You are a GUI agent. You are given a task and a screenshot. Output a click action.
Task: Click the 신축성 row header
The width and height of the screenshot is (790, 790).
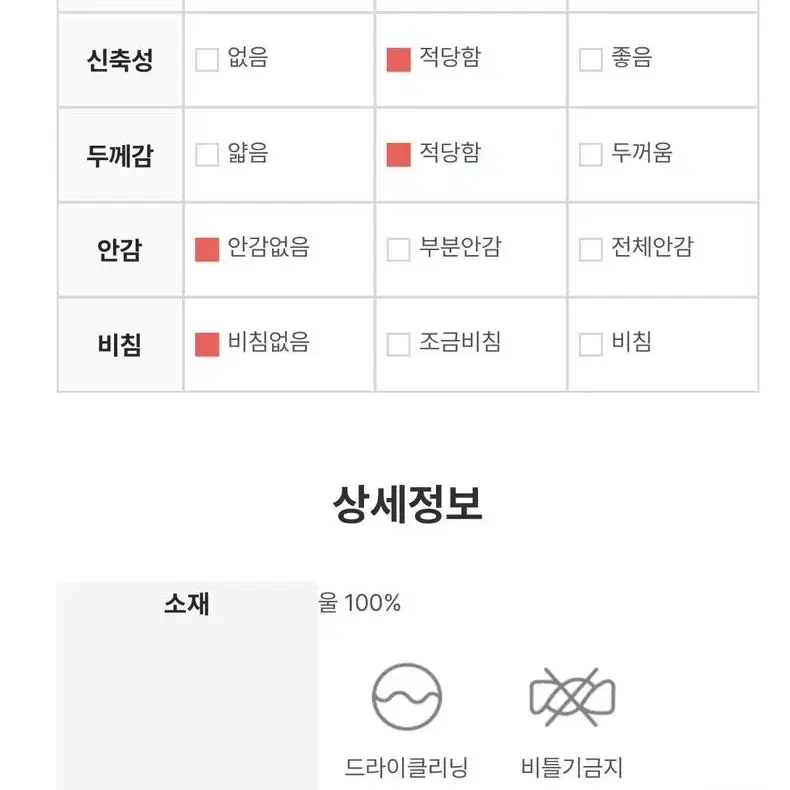point(120,60)
